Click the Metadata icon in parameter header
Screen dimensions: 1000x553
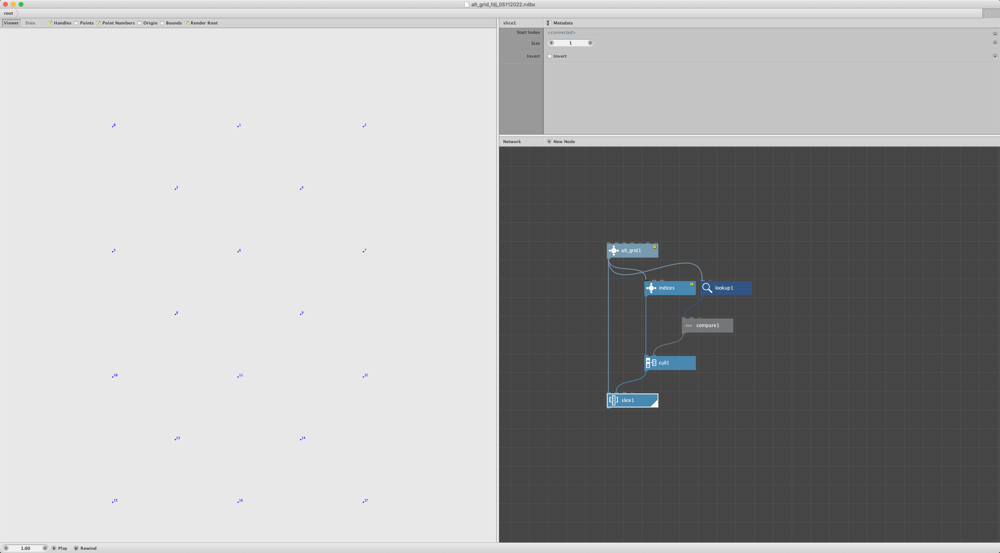(x=548, y=23)
